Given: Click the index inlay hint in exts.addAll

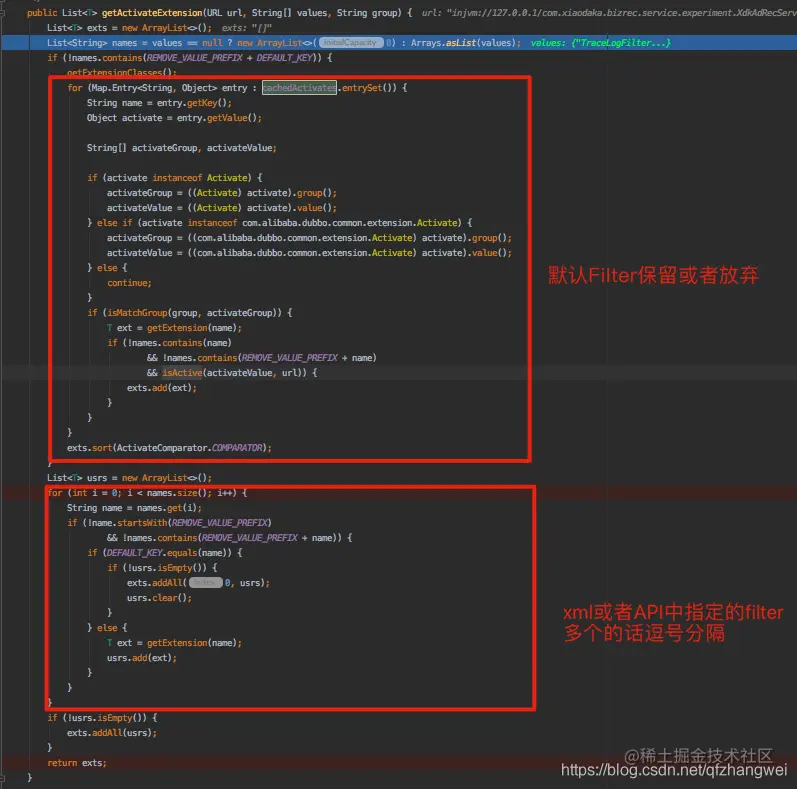Looking at the screenshot, I should pyautogui.click(x=205, y=583).
